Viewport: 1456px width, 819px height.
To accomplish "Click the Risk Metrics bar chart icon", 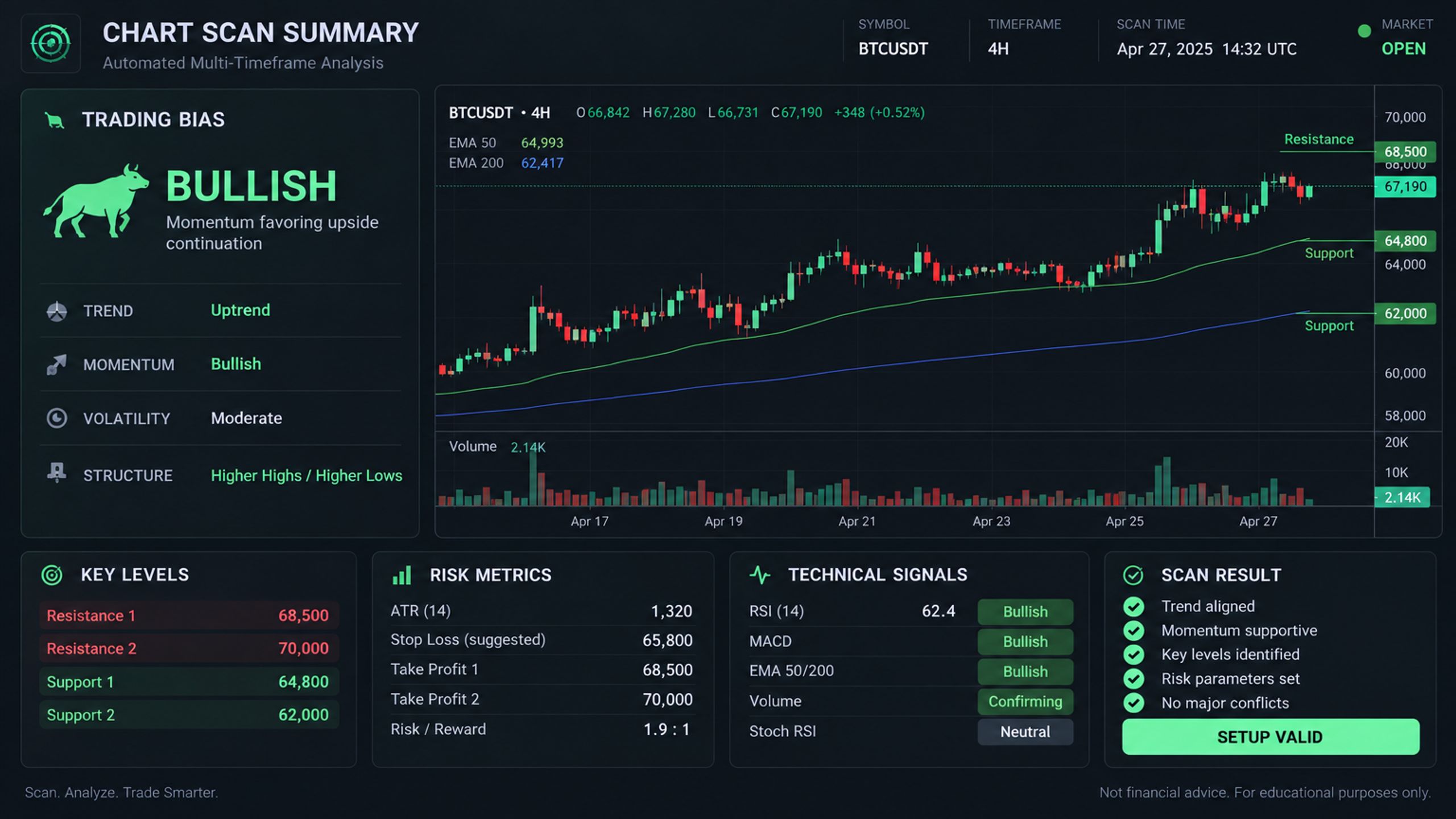I will (402, 575).
